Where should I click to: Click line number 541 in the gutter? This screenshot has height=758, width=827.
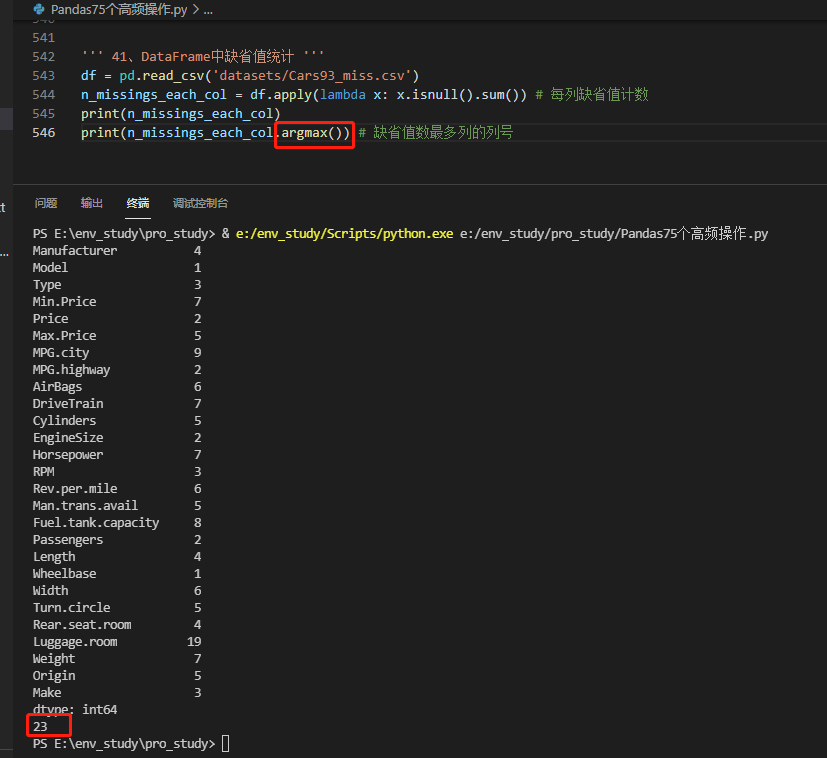coord(43,38)
